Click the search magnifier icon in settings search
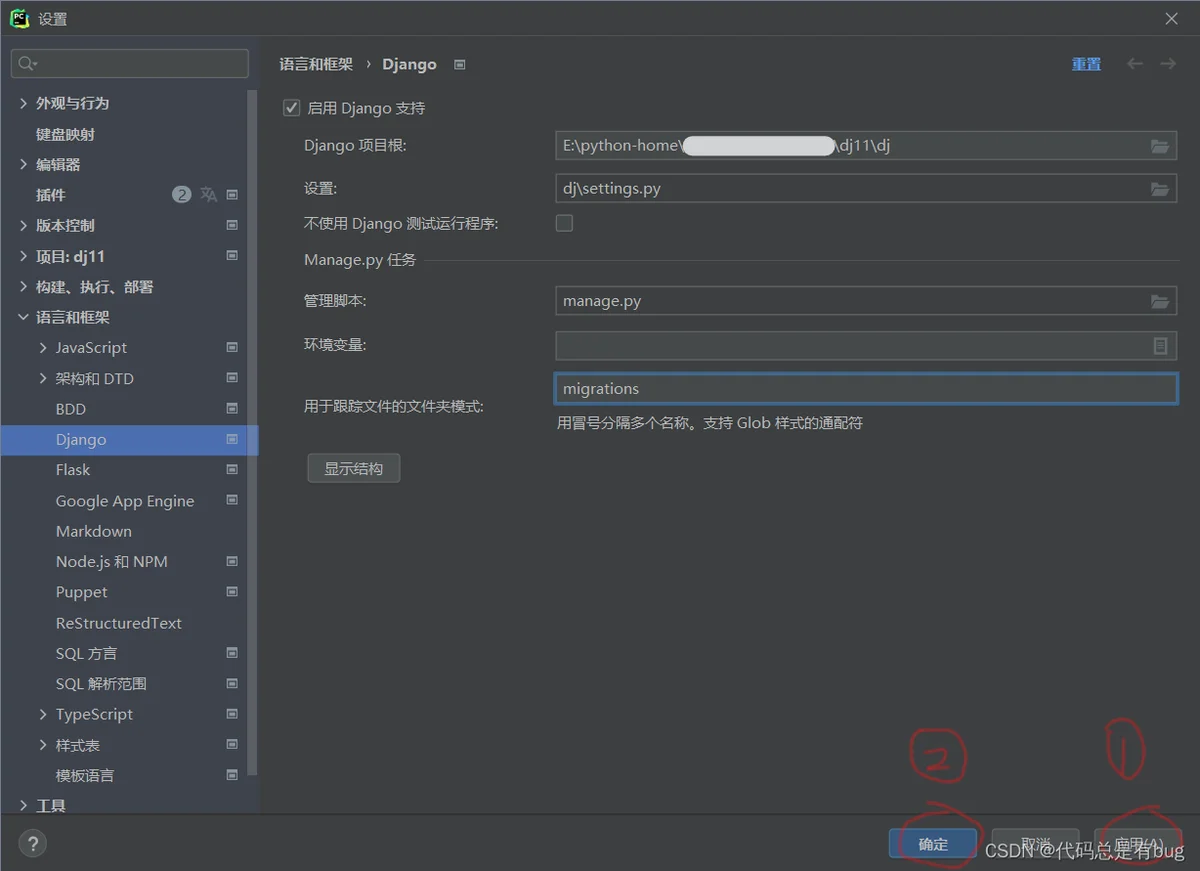 (27, 64)
